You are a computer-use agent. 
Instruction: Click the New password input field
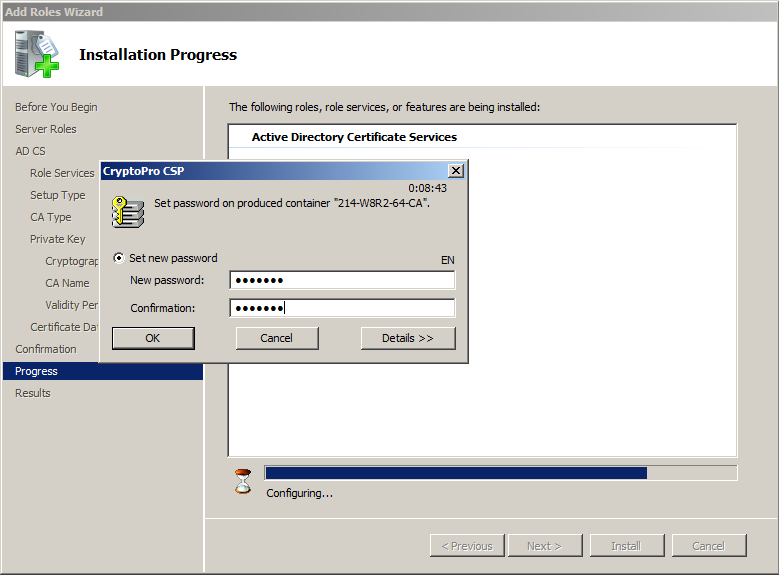(x=341, y=280)
